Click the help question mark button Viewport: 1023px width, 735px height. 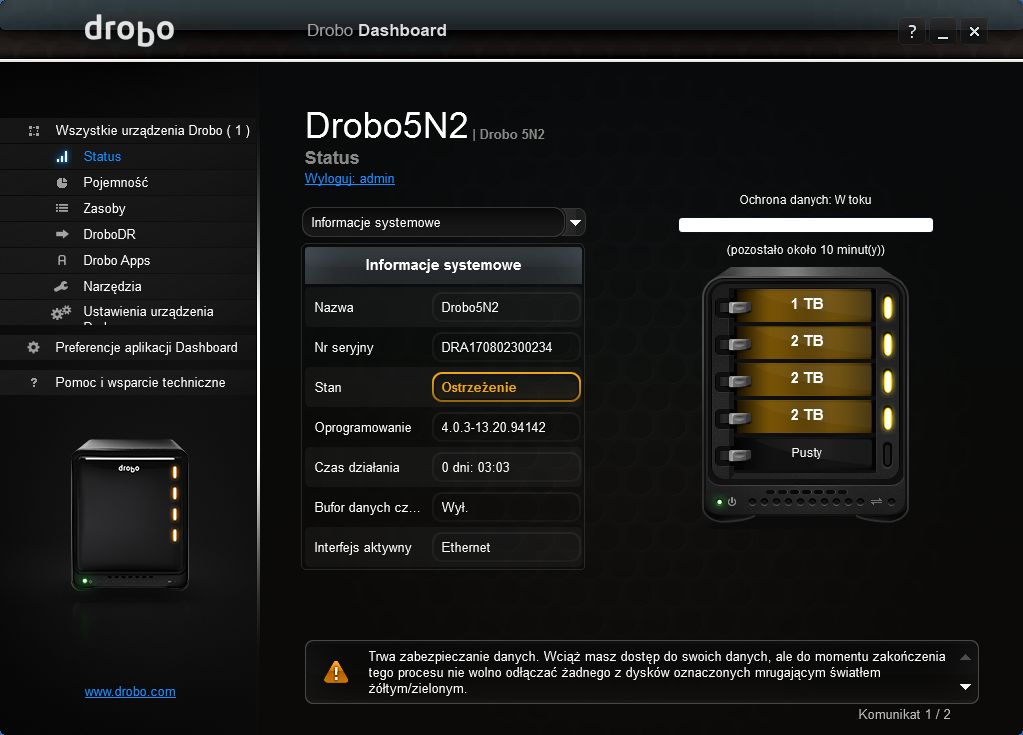912,31
